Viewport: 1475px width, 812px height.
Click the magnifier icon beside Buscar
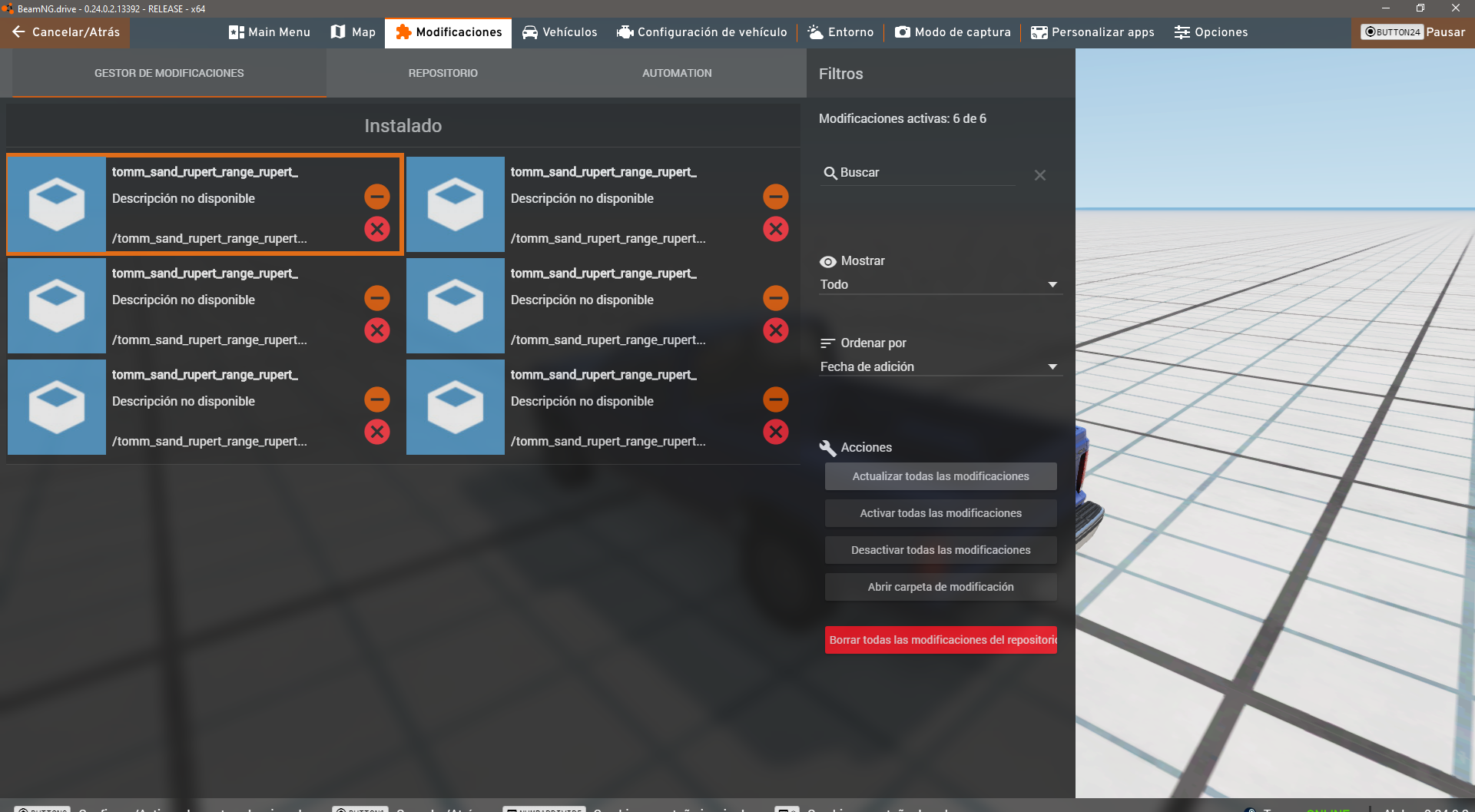[x=830, y=174]
